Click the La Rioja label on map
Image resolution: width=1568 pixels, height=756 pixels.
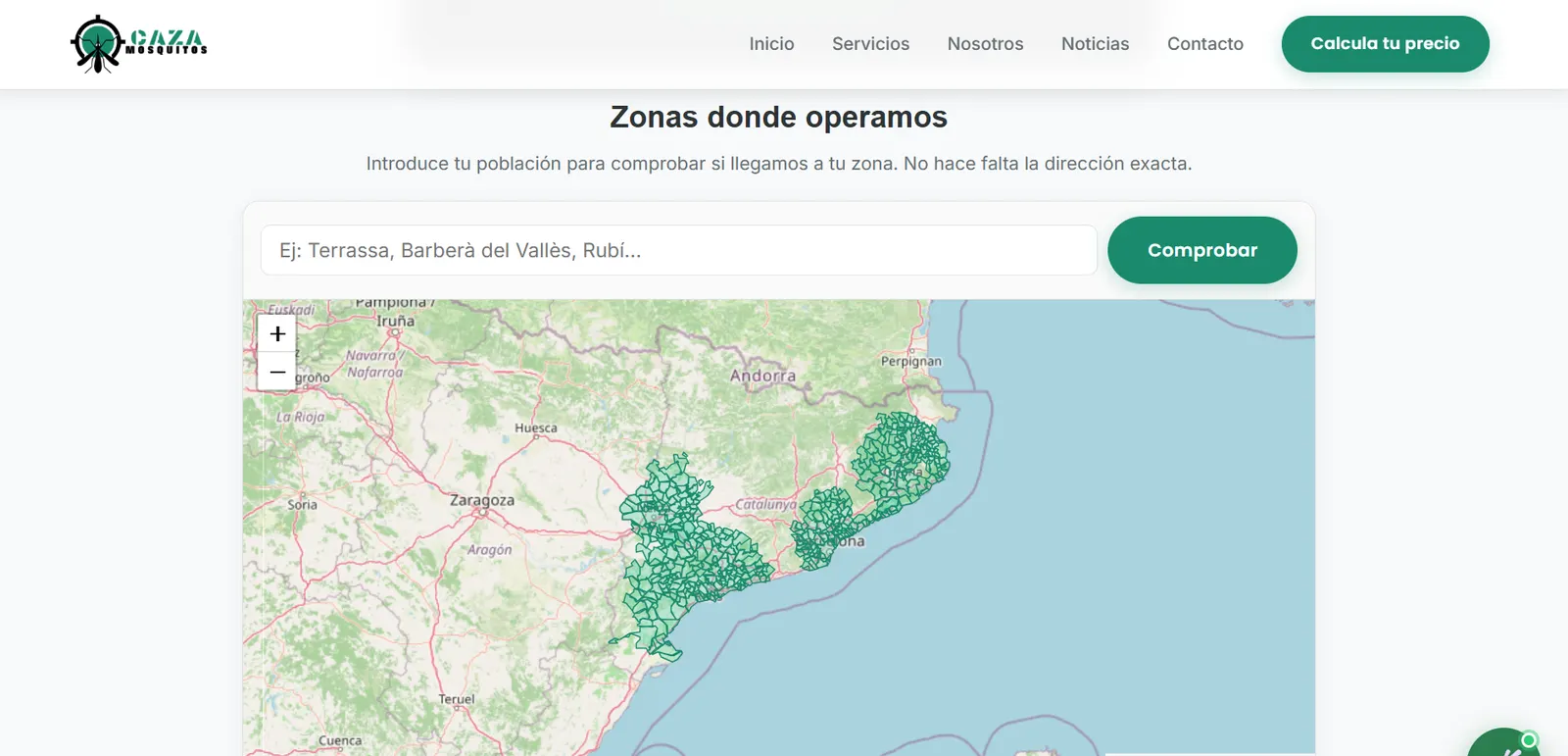point(300,417)
